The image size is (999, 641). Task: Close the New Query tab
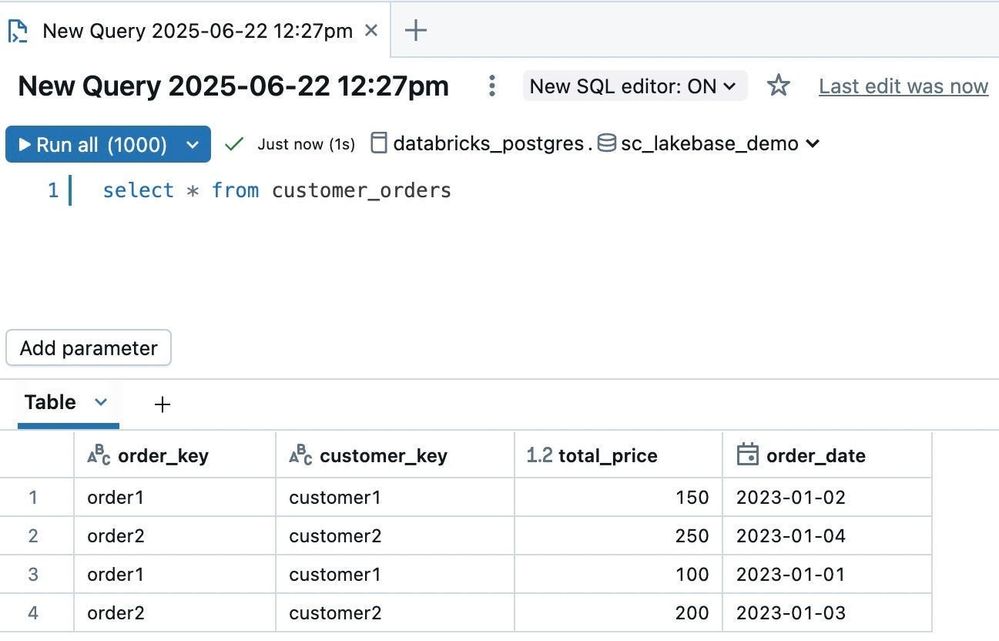371,31
